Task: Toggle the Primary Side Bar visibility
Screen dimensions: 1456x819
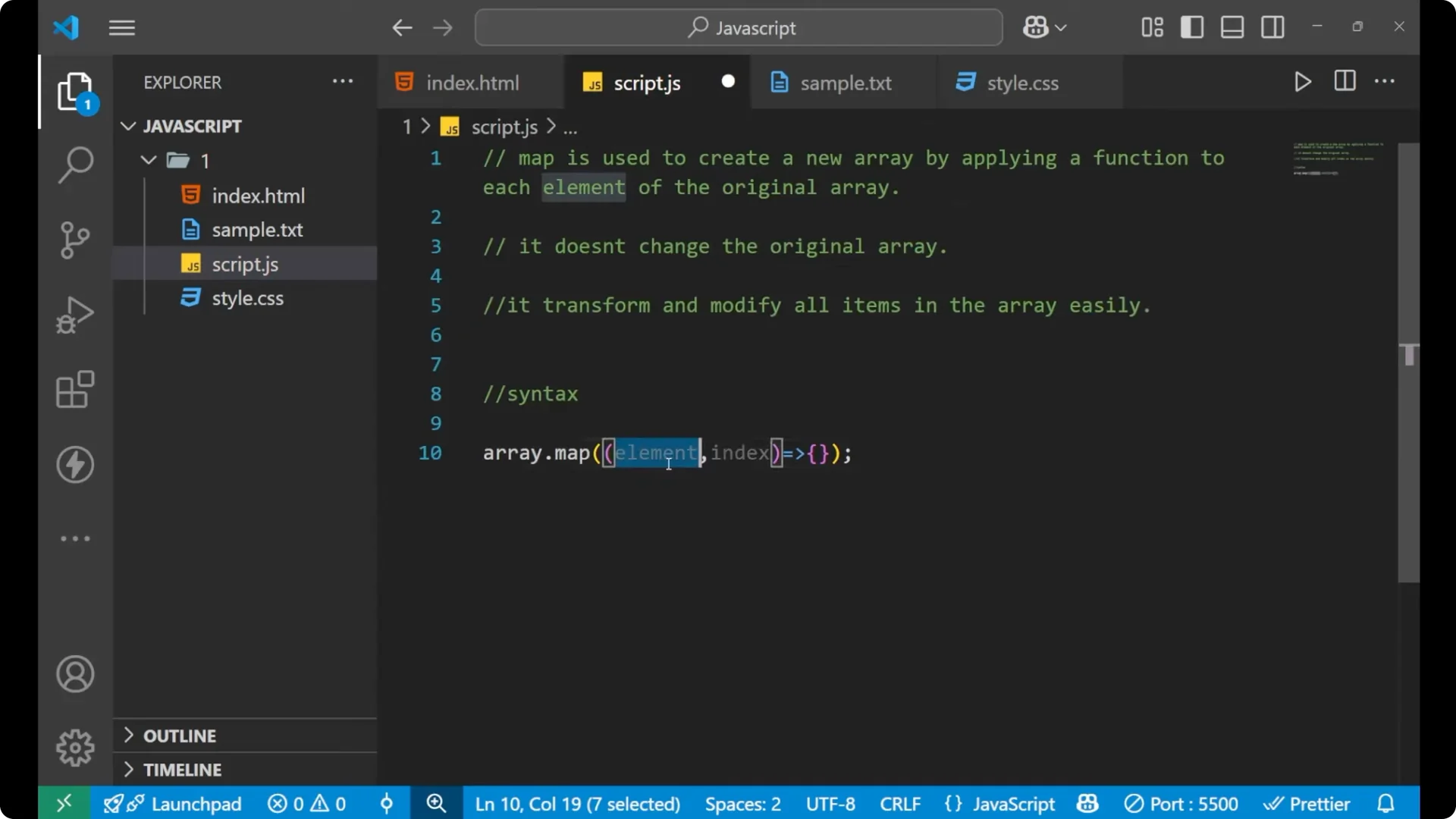Action: [x=1192, y=27]
